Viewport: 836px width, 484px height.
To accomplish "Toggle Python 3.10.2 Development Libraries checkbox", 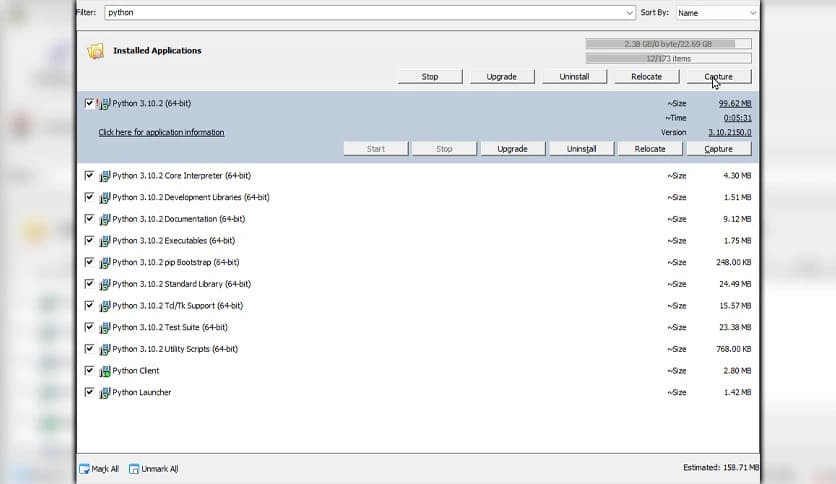I will click(89, 197).
